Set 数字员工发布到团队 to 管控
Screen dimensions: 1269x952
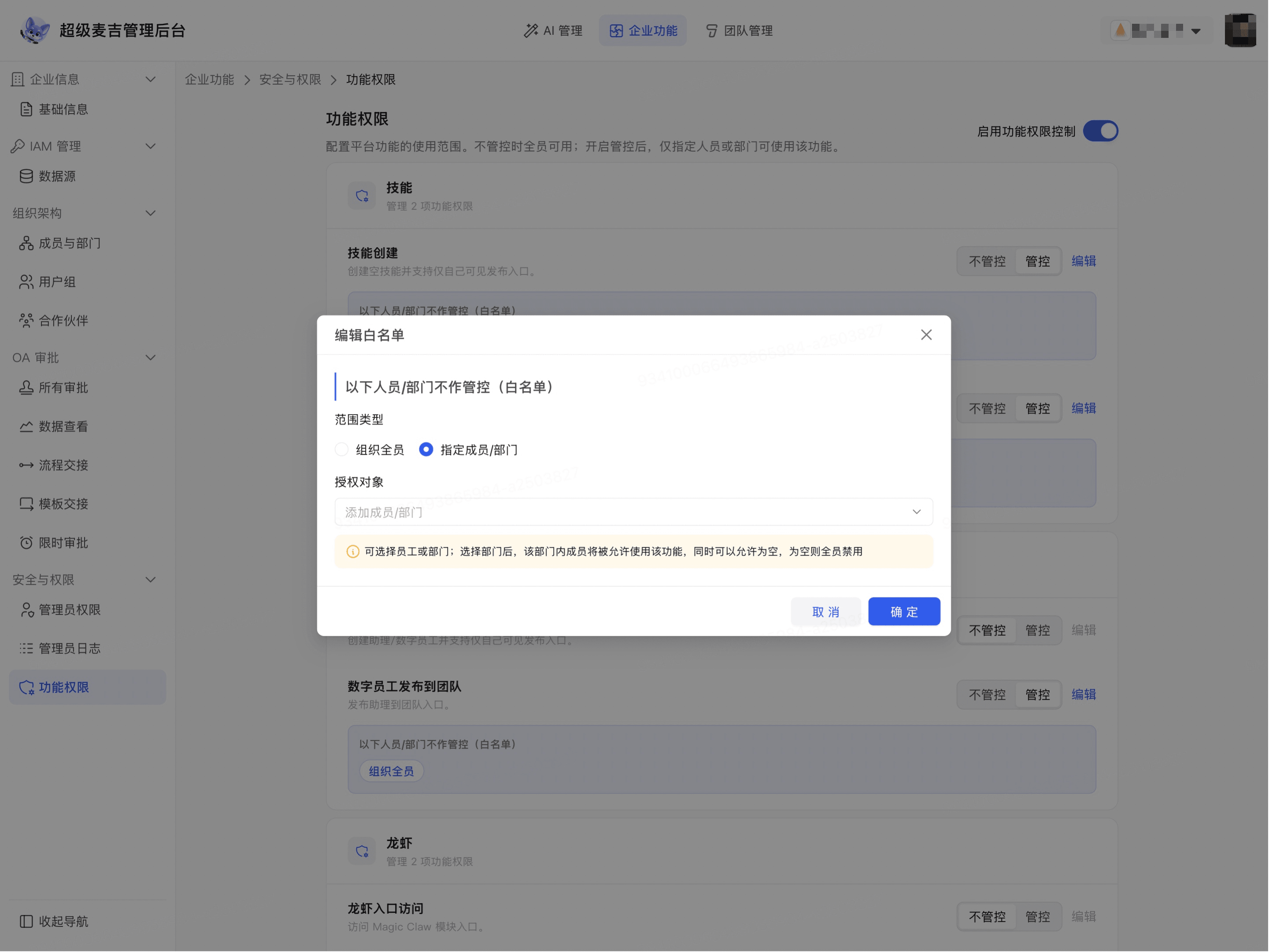point(1038,695)
